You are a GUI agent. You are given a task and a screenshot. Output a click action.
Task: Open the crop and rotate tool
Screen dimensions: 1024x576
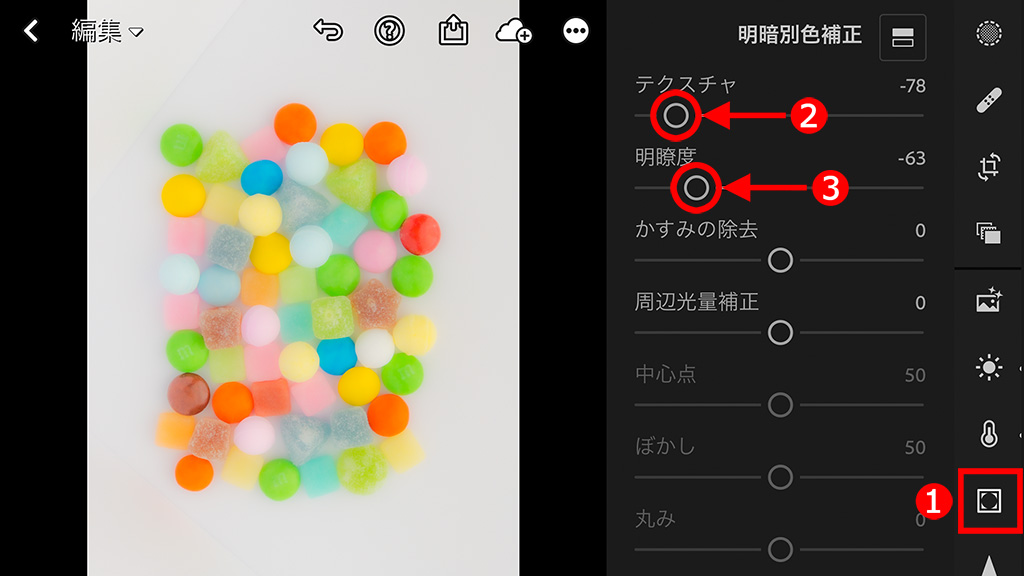pos(989,167)
